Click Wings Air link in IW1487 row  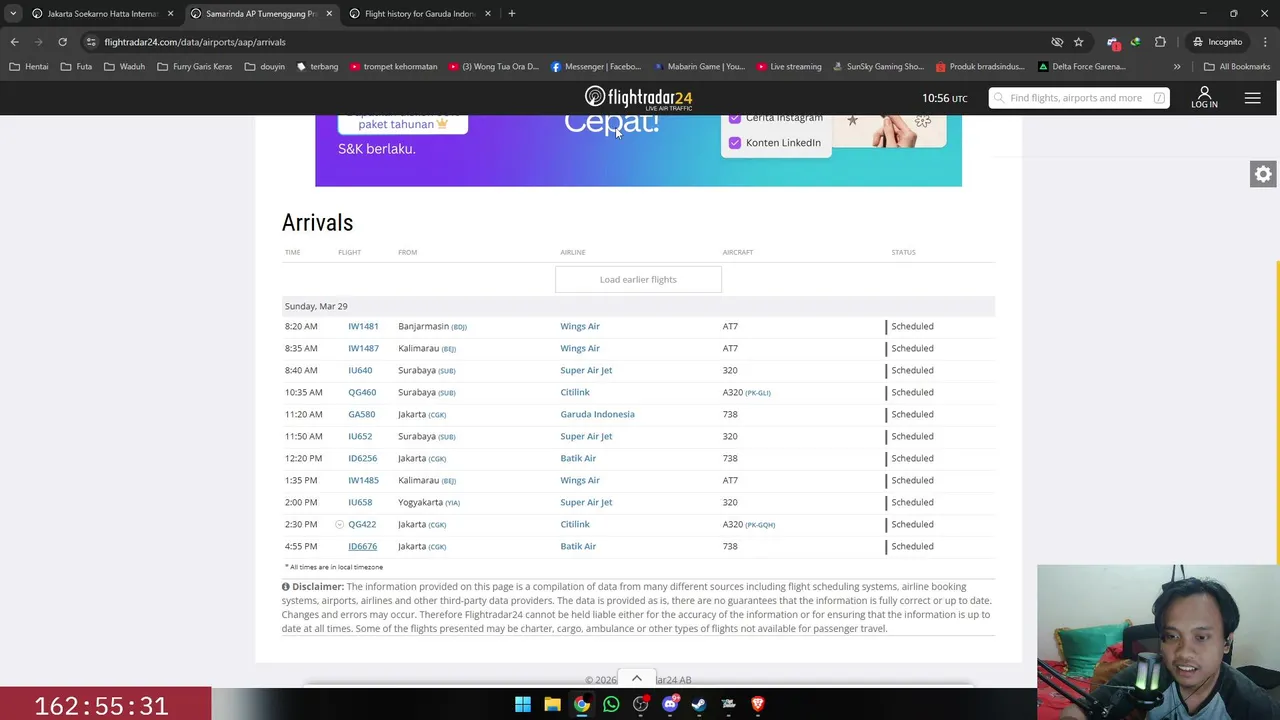(x=580, y=348)
